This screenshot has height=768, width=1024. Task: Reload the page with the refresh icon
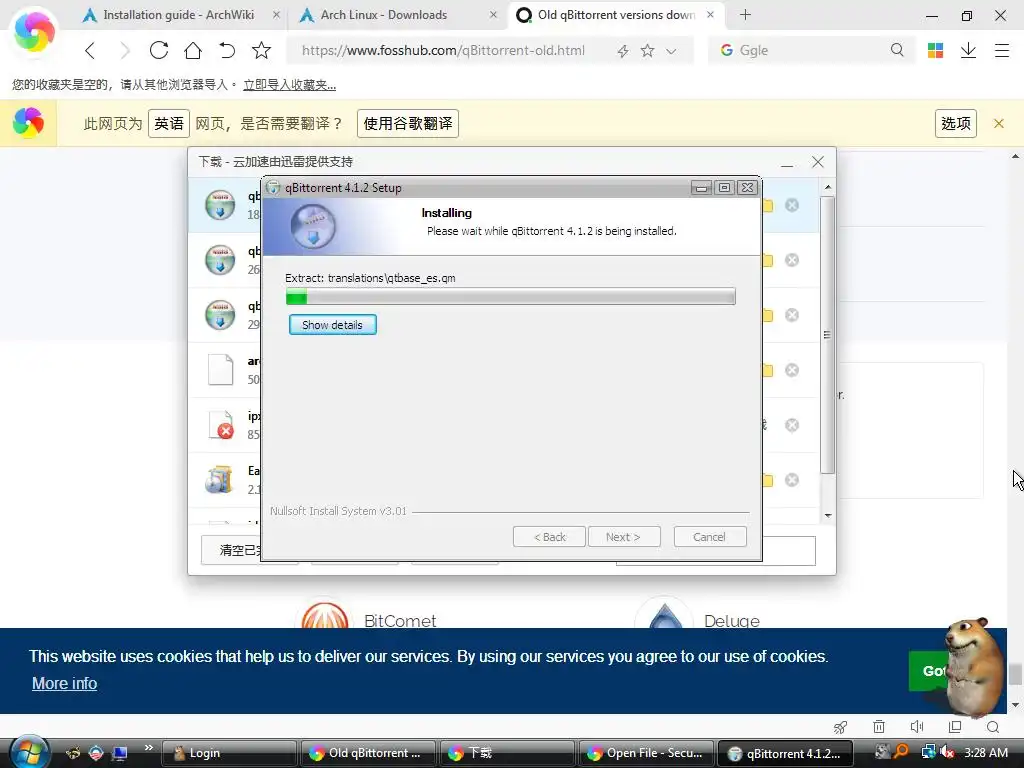(159, 50)
